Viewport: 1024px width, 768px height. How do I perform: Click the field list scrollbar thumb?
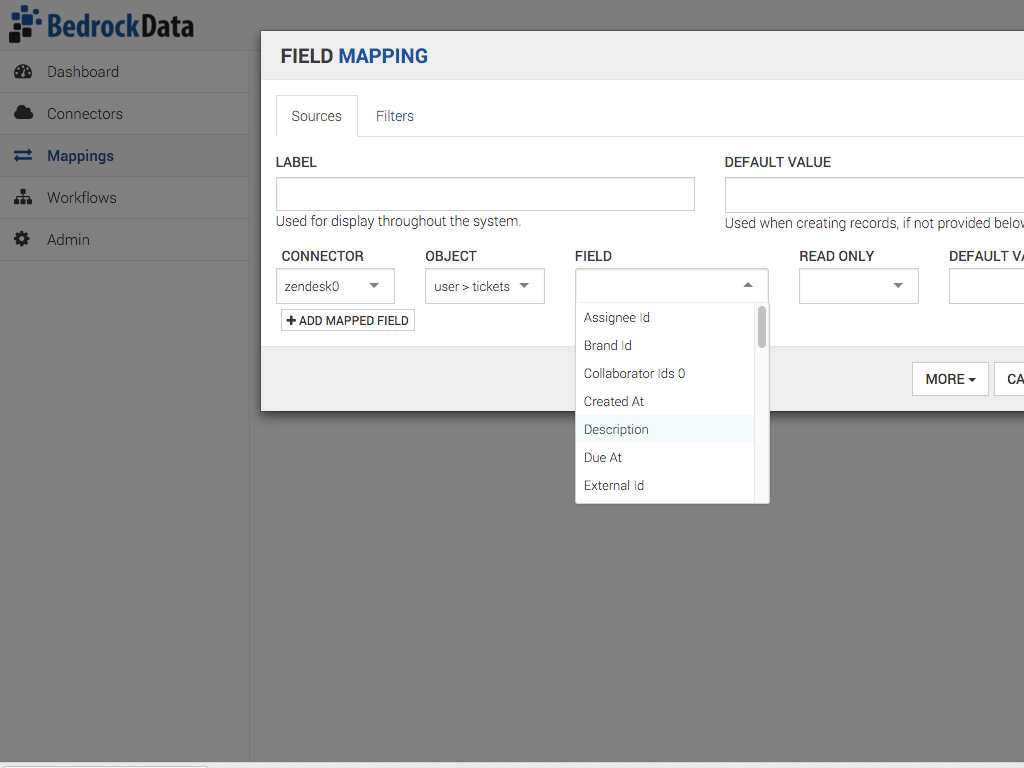coord(762,327)
